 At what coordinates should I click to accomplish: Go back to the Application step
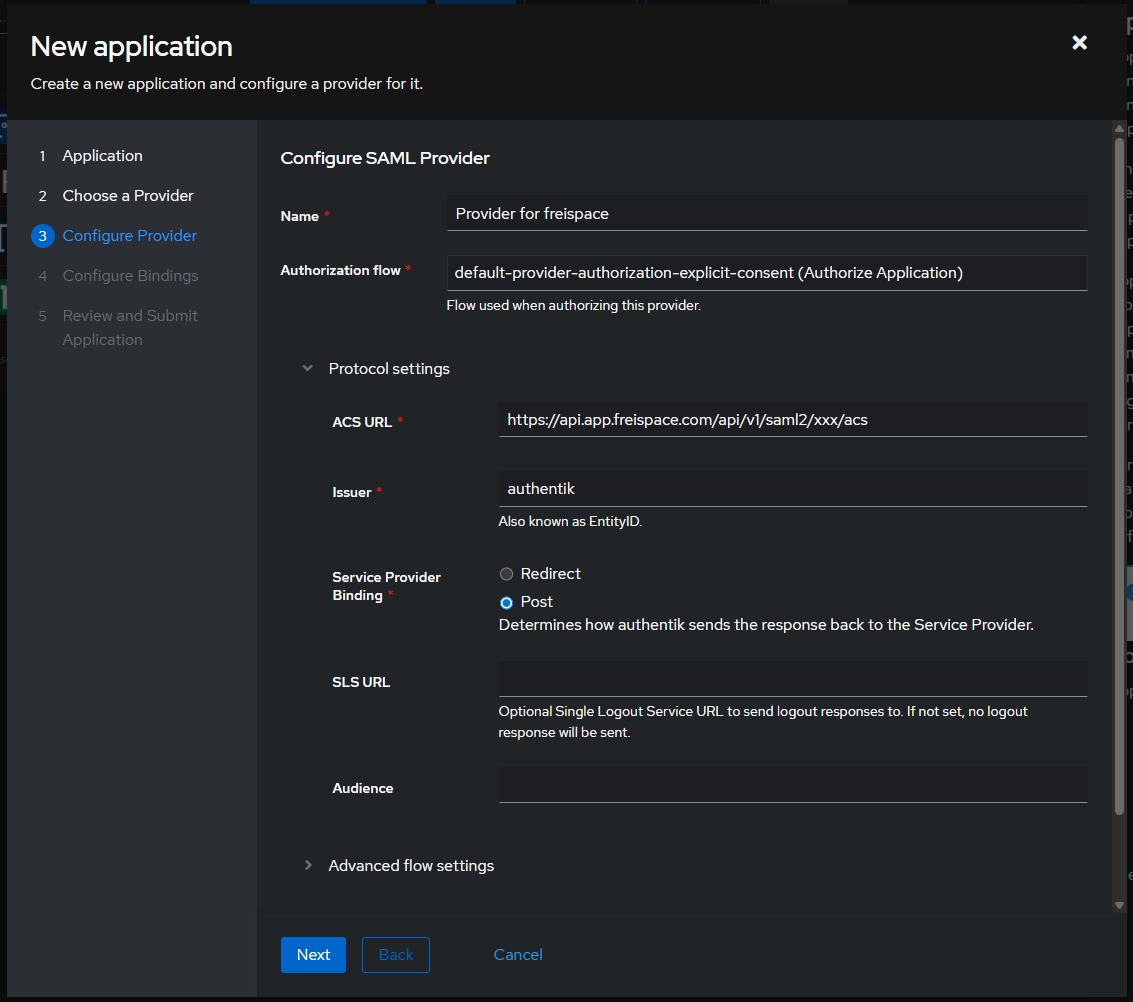click(x=102, y=155)
